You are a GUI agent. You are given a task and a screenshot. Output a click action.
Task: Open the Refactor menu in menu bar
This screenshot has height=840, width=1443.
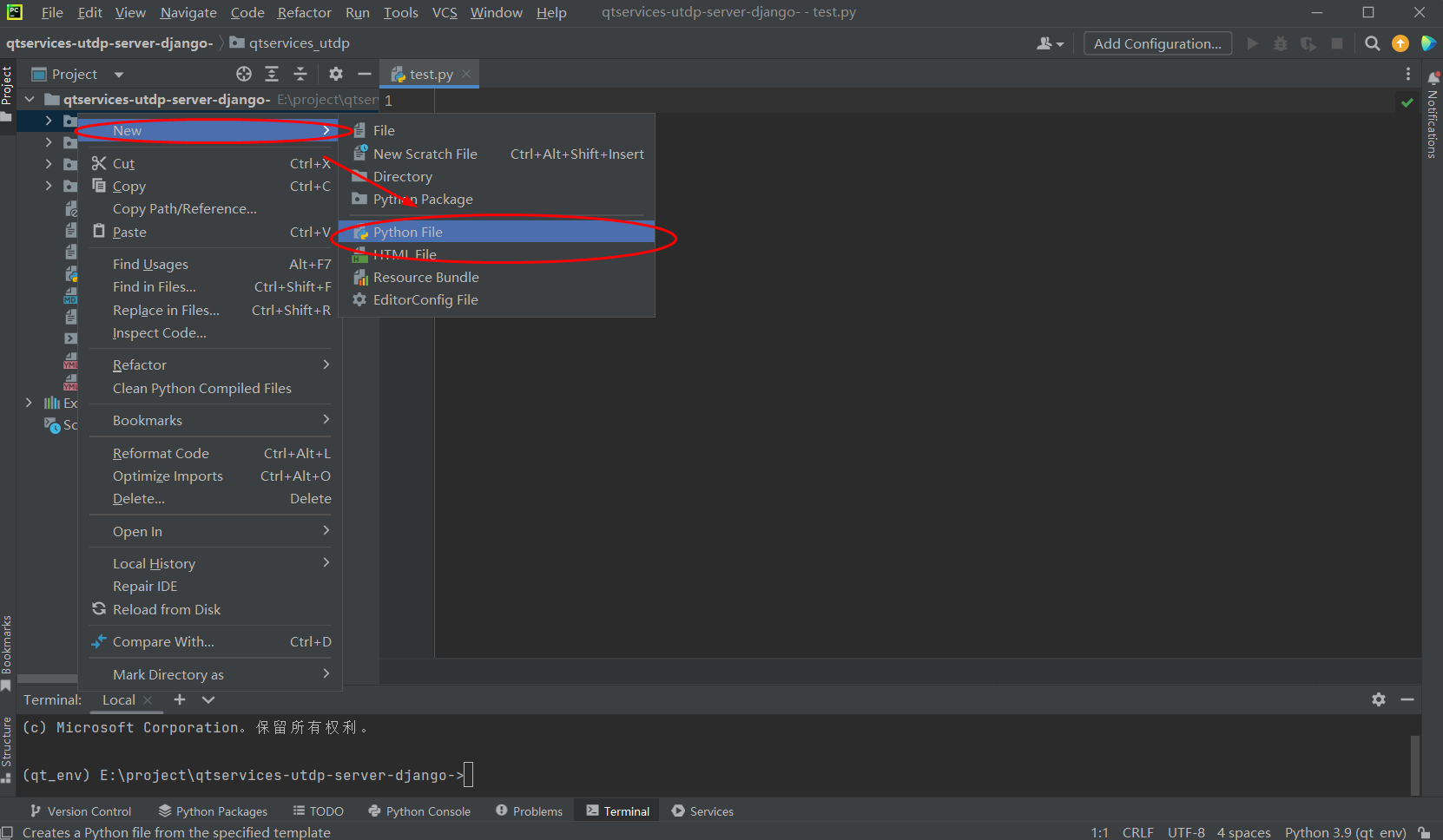(x=304, y=12)
